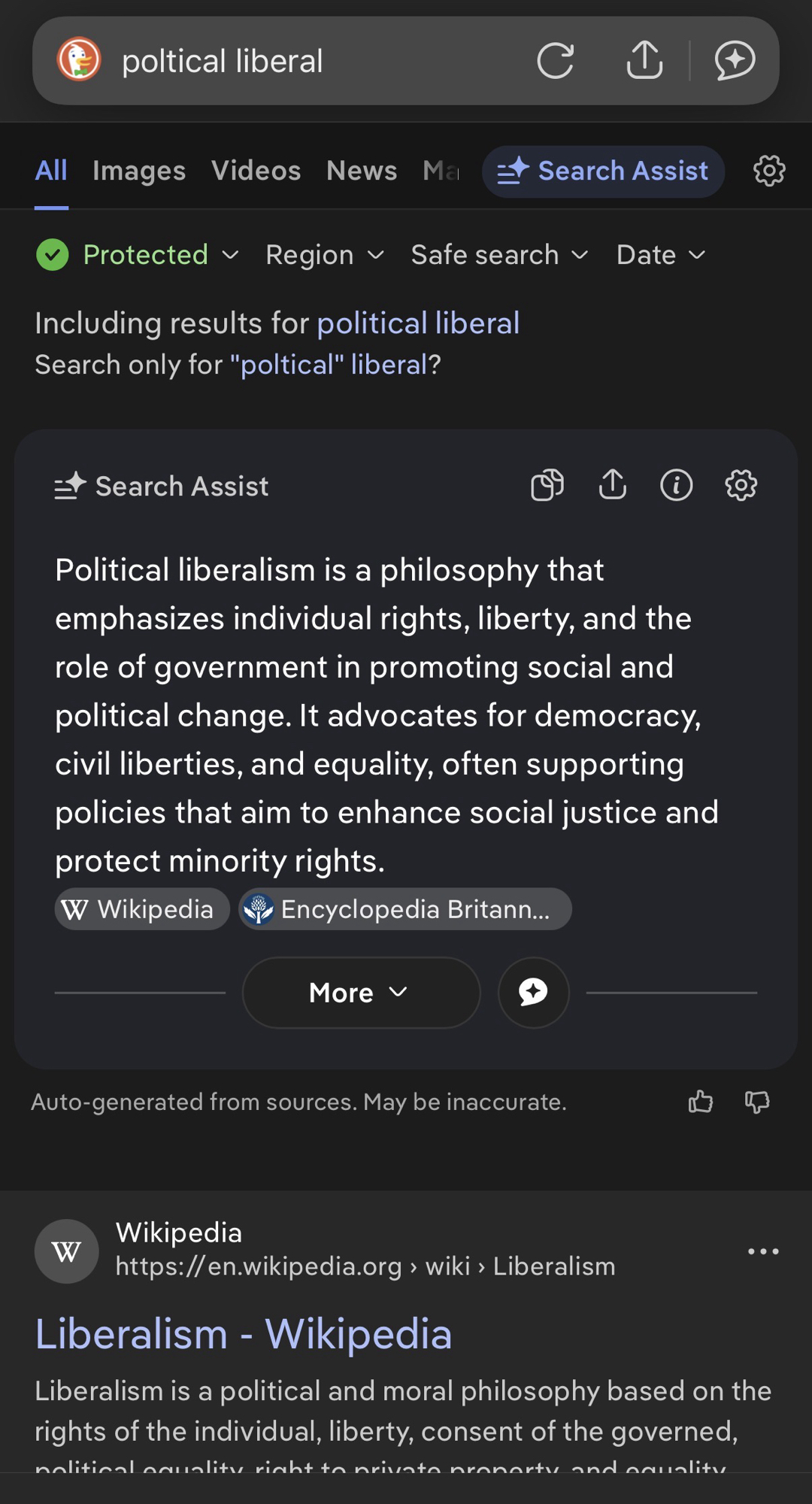Open Search Assist settings gear
The width and height of the screenshot is (812, 1504).
(x=741, y=485)
